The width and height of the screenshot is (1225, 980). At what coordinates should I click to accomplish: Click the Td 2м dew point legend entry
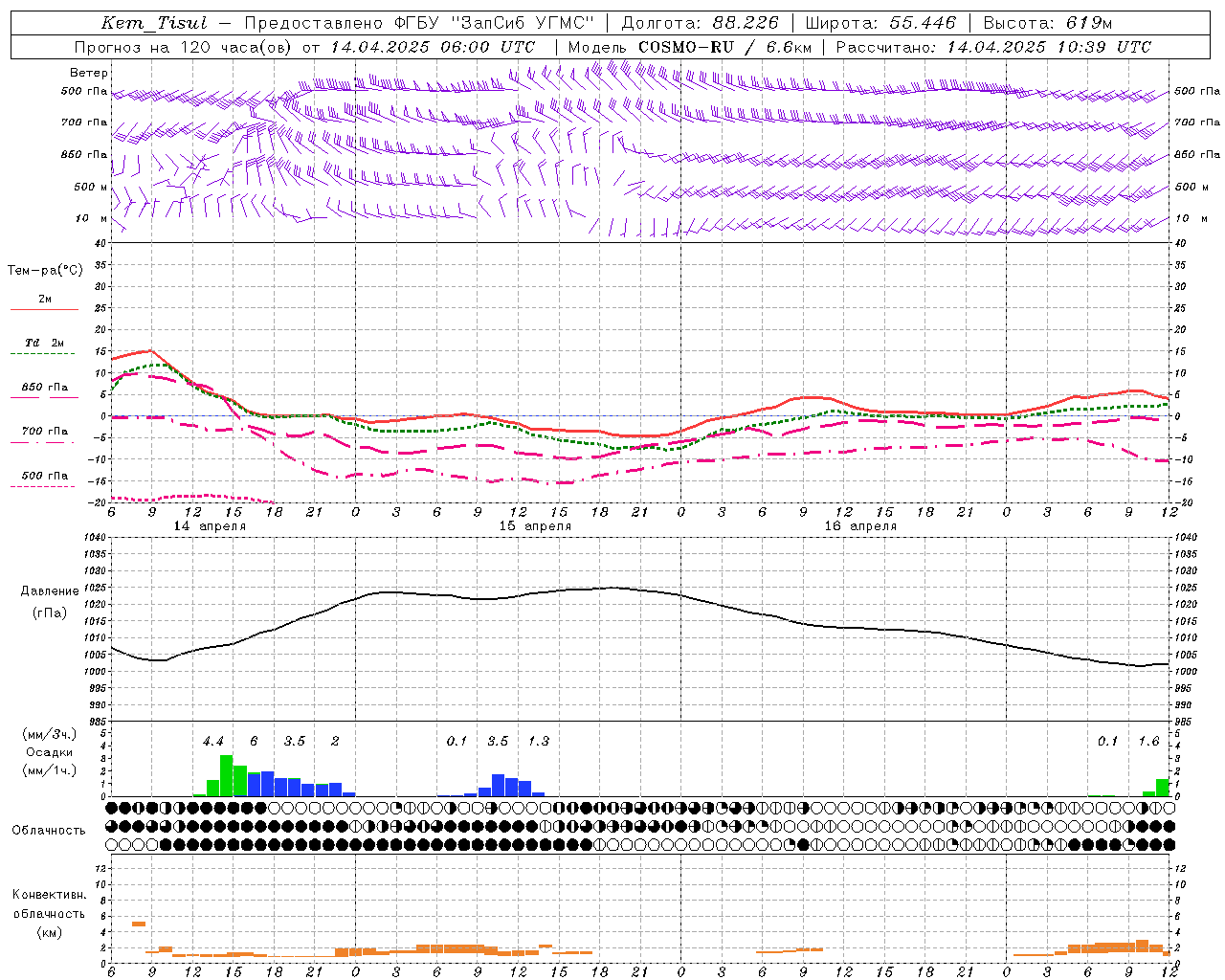click(44, 343)
